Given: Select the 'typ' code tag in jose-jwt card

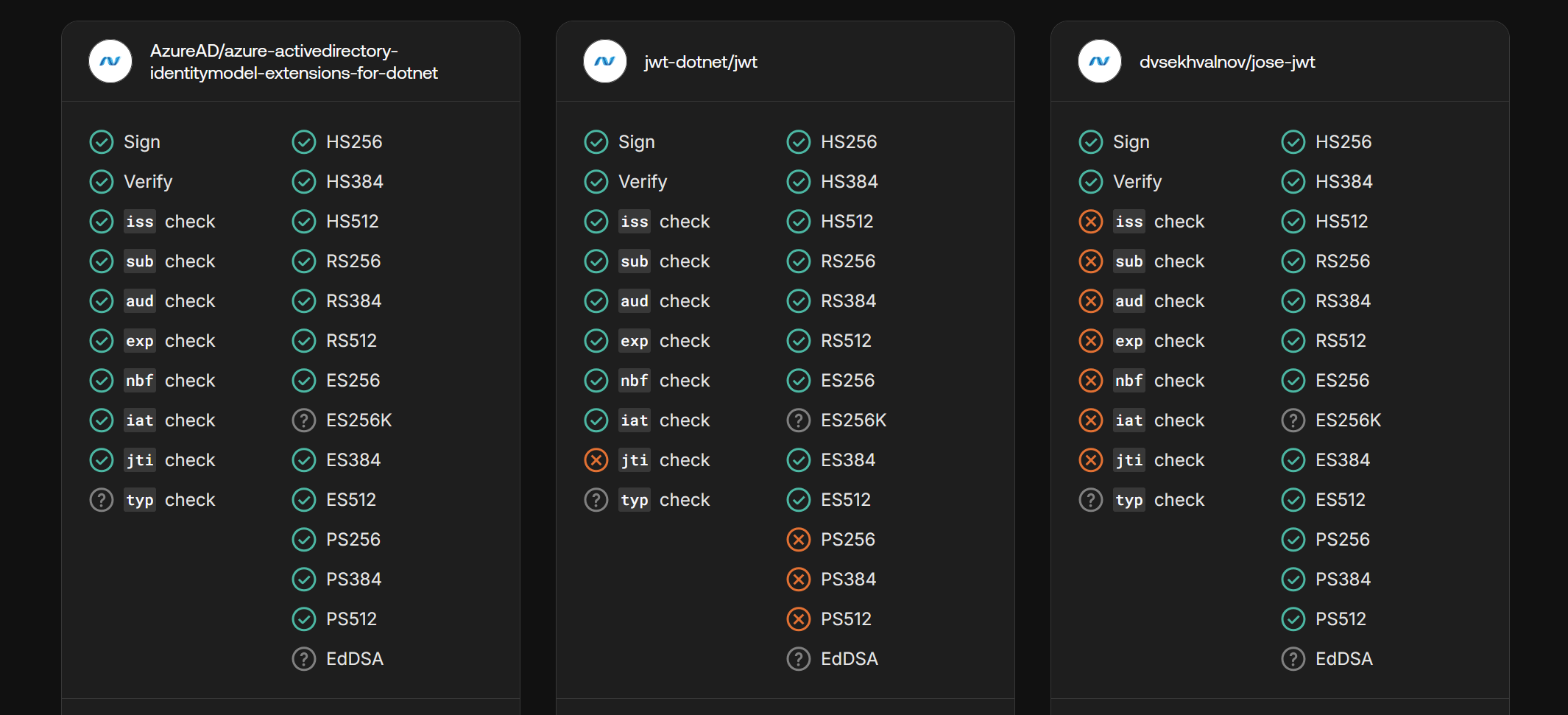Looking at the screenshot, I should tap(1129, 499).
